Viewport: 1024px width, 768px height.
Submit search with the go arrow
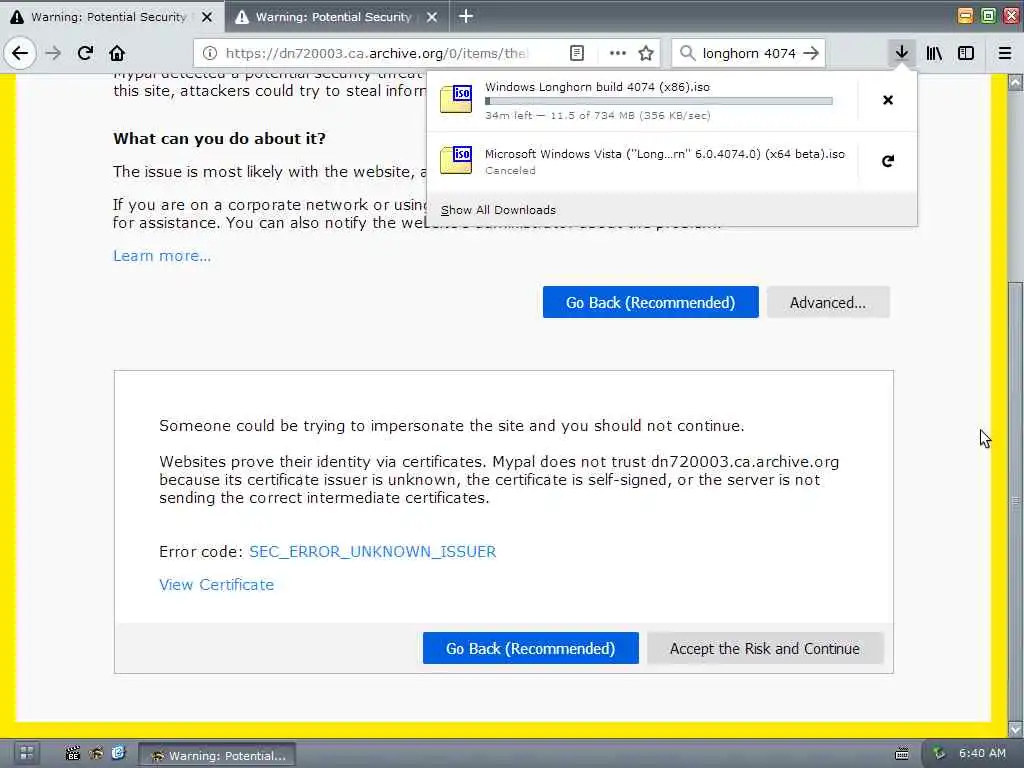[x=811, y=53]
